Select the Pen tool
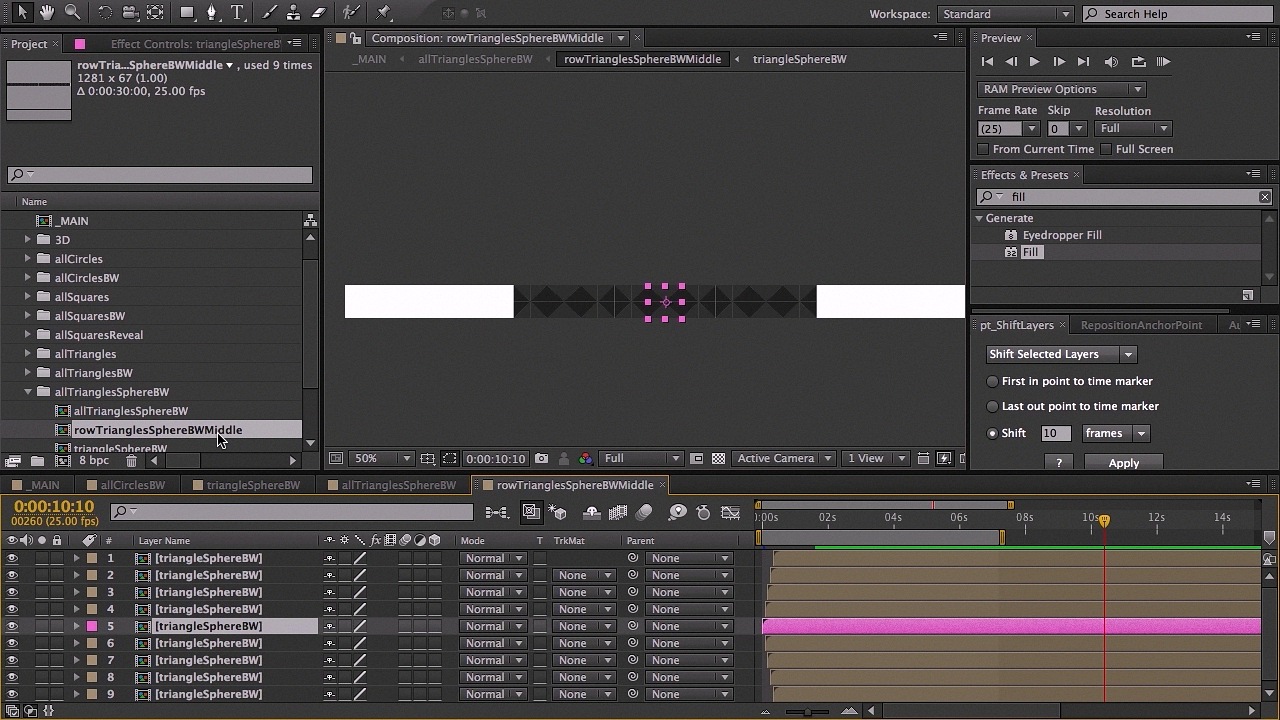This screenshot has width=1280, height=720. tap(212, 13)
